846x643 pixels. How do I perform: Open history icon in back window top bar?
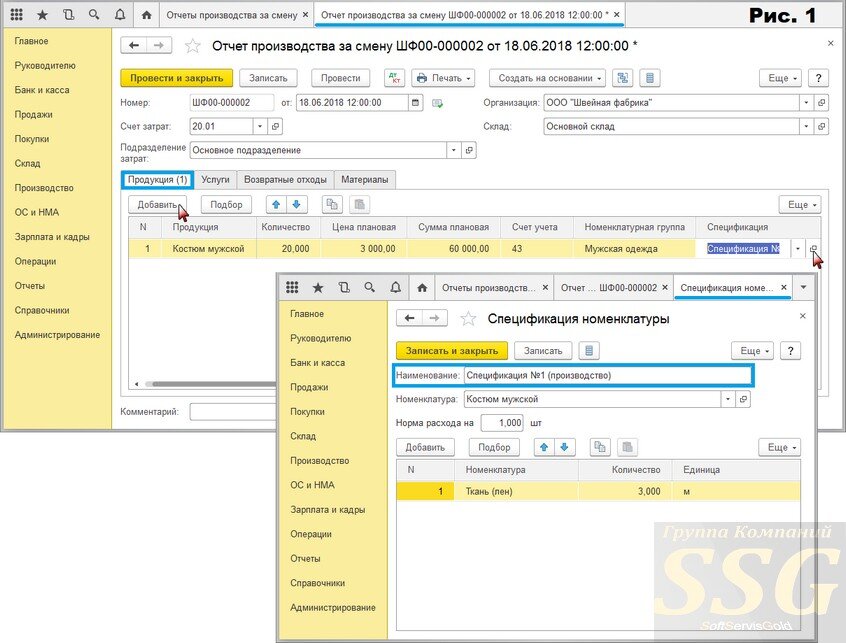click(68, 15)
